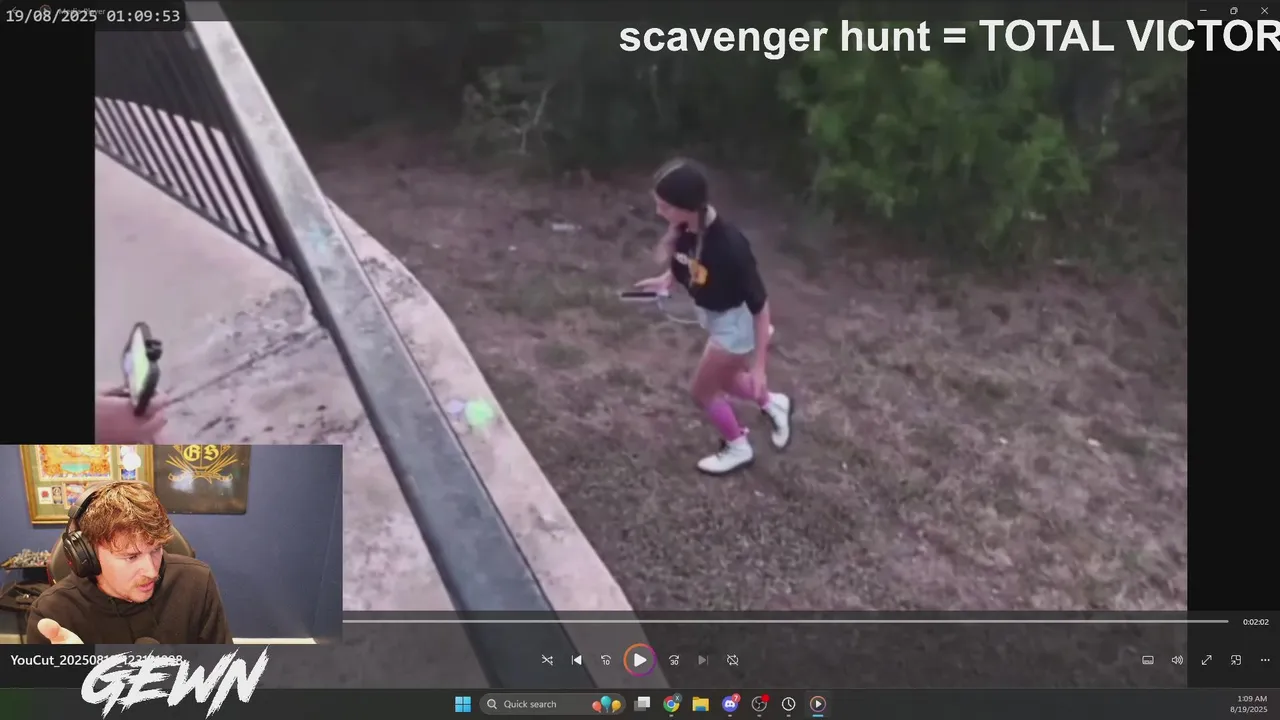Open the red-badged round taskbar app

click(x=760, y=704)
